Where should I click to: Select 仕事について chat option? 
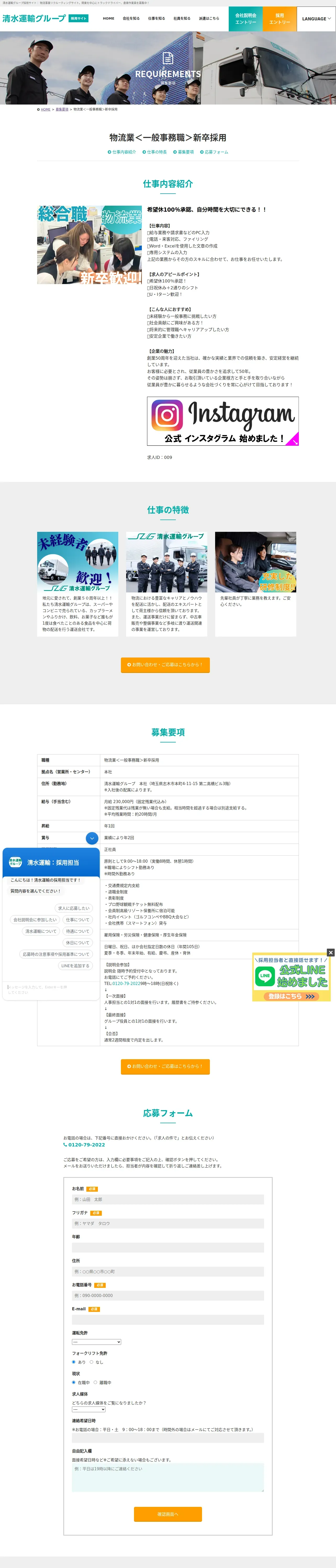pyautogui.click(x=77, y=920)
